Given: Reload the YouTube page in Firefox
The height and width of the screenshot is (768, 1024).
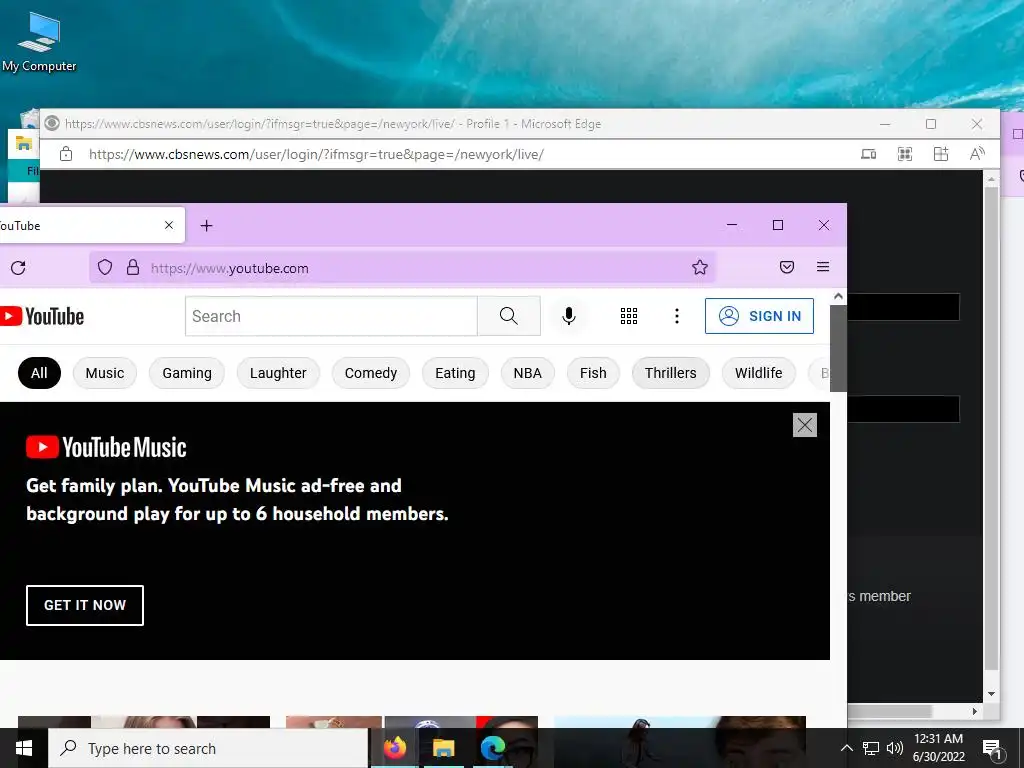Looking at the screenshot, I should (x=18, y=268).
